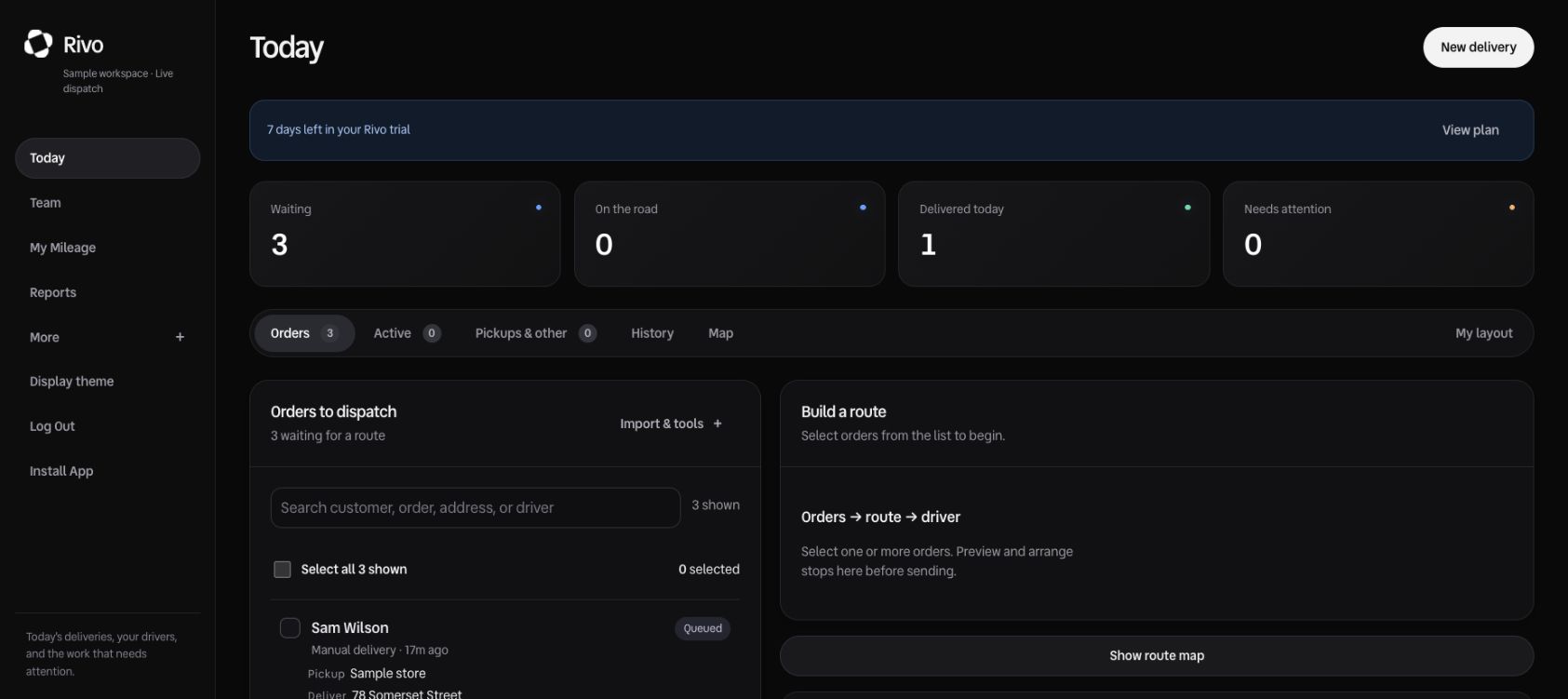The width and height of the screenshot is (1568, 699).
Task: Open the Waiting stat card
Action: tap(405, 234)
